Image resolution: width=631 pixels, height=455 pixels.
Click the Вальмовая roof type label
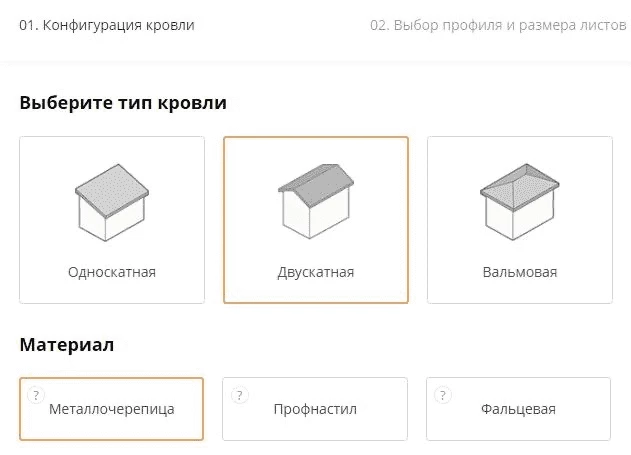pos(520,272)
